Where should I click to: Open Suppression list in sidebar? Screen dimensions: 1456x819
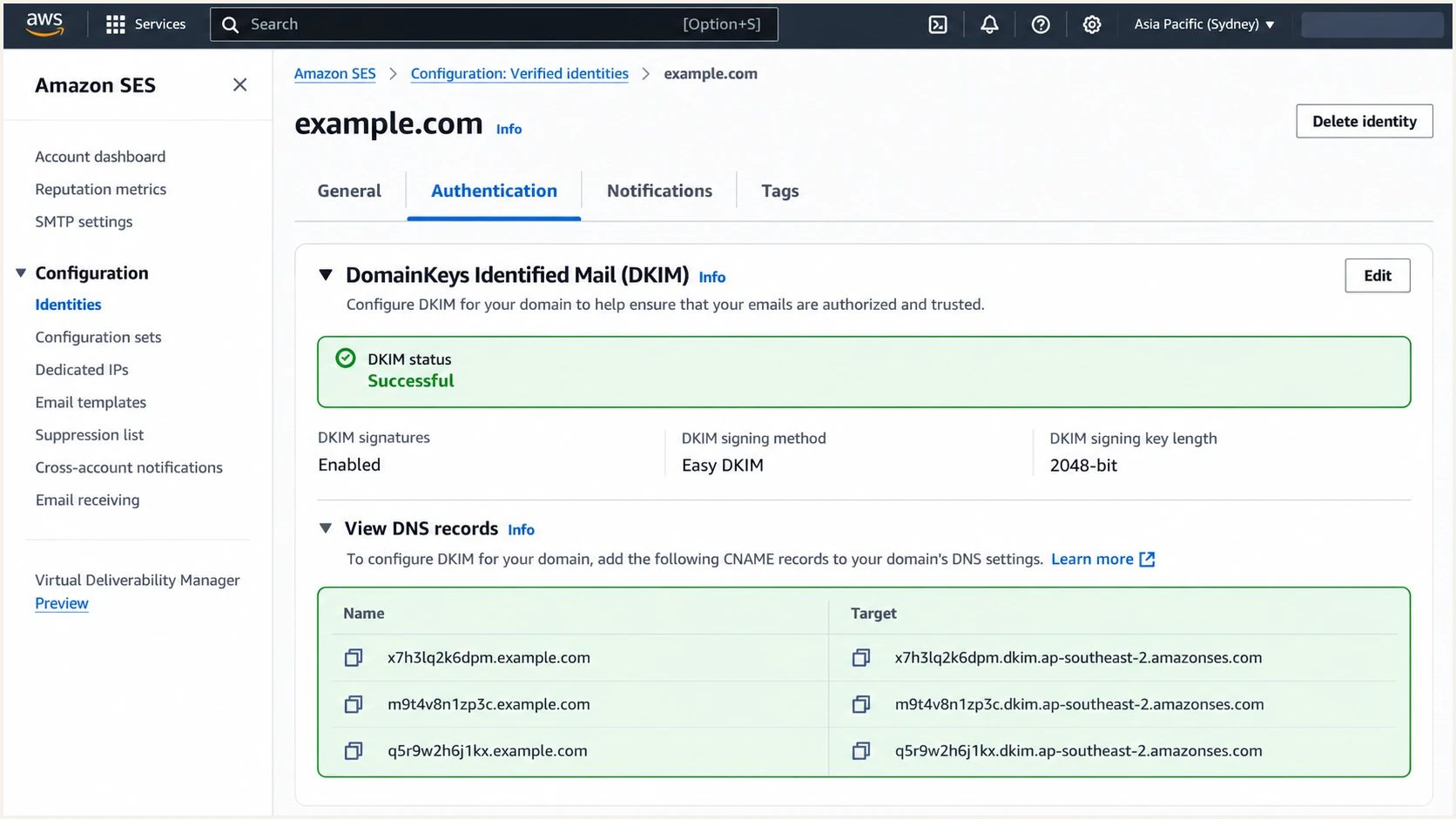tap(90, 434)
